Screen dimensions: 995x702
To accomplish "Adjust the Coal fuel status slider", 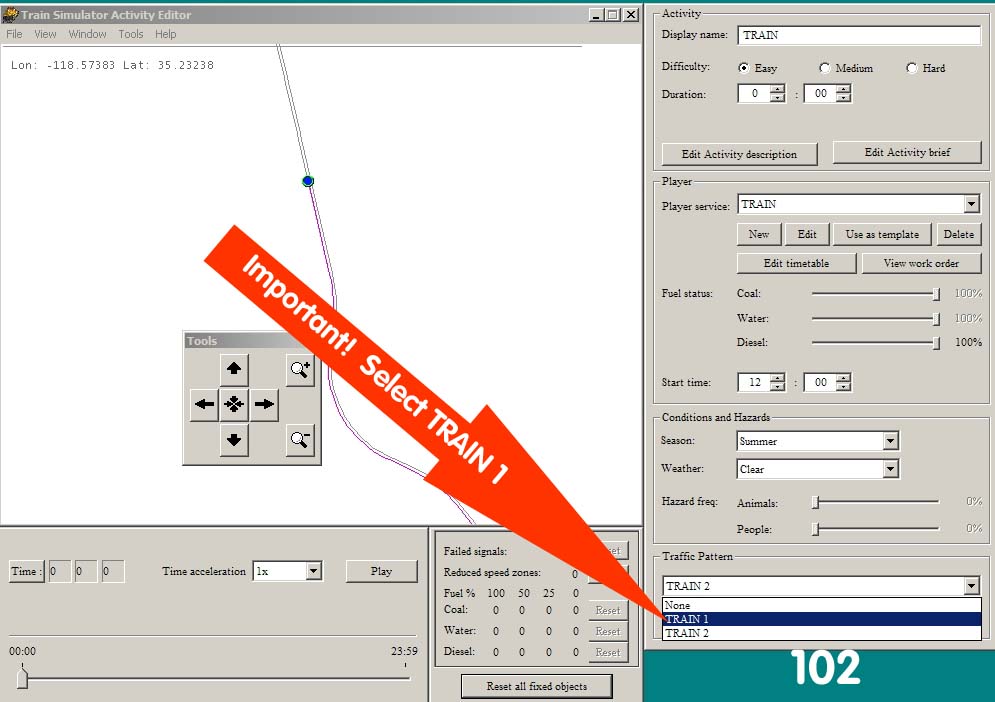I will tap(936, 294).
